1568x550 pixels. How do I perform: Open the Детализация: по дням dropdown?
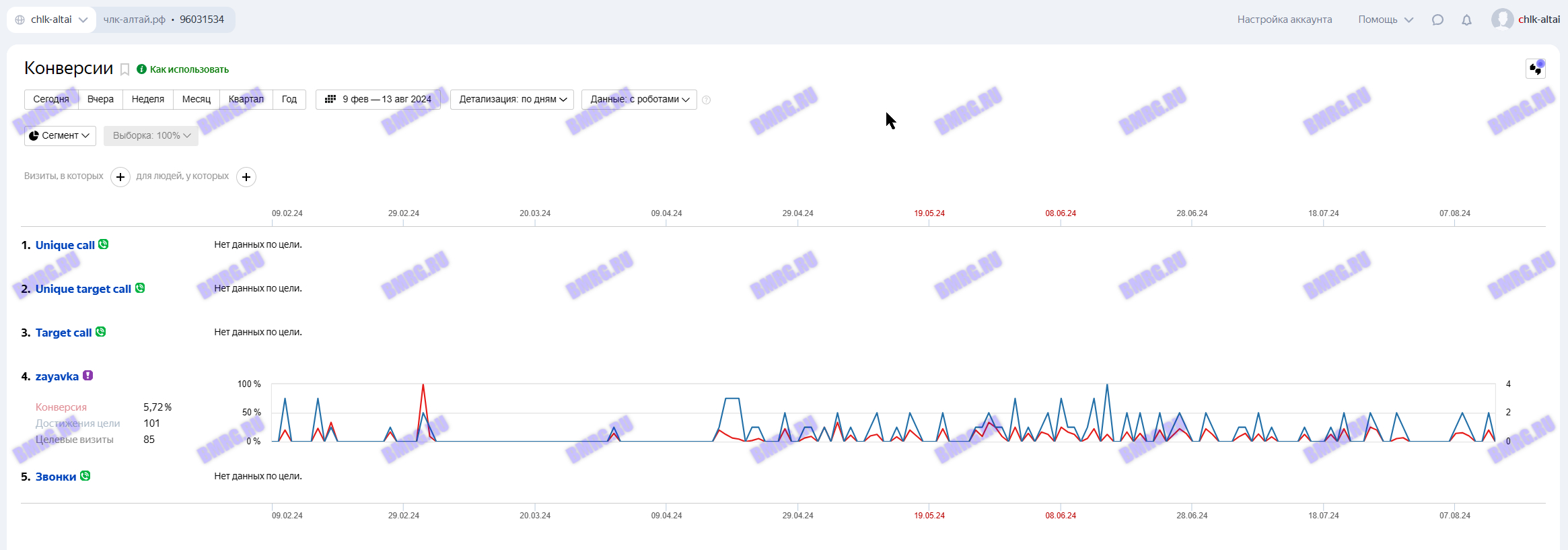click(x=512, y=100)
